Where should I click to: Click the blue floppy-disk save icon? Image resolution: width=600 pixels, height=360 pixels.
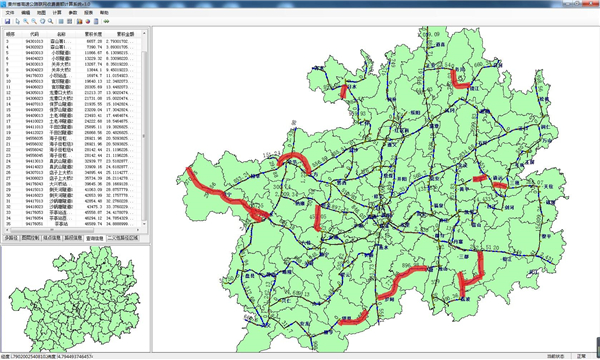[x=7, y=21]
